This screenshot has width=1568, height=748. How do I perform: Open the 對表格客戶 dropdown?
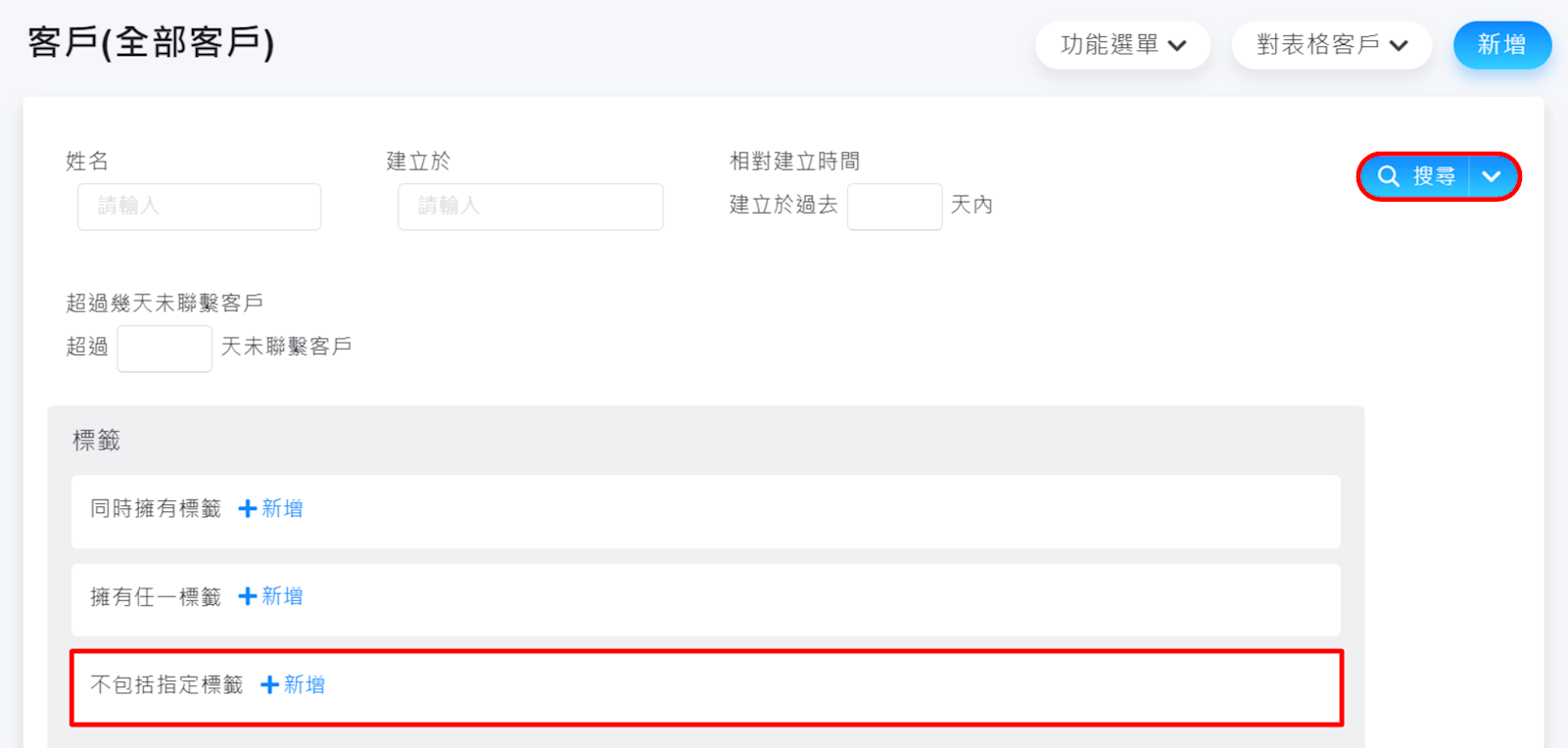pos(1331,45)
